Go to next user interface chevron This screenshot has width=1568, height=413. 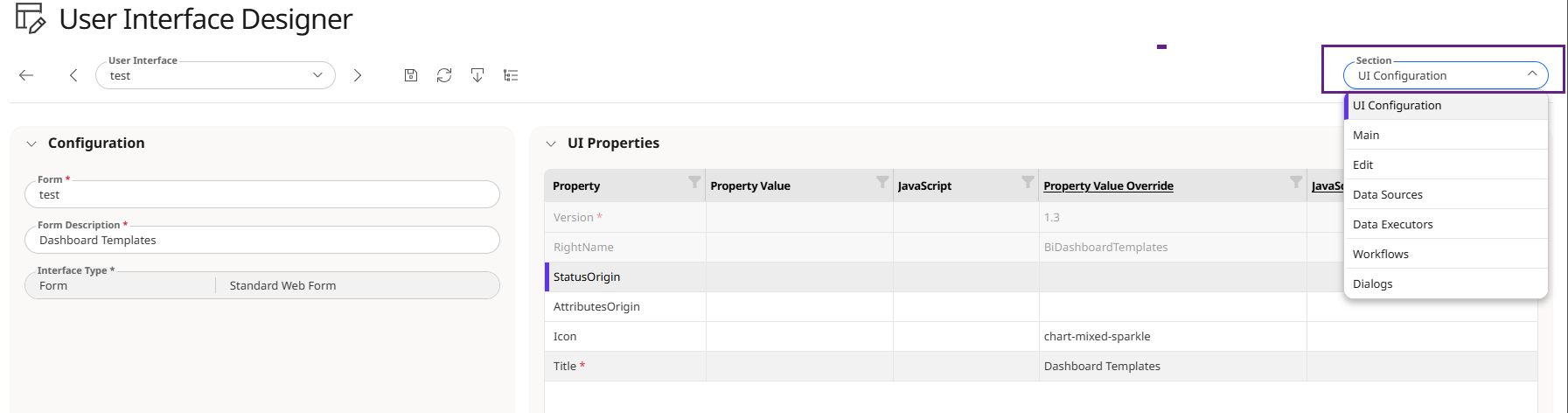[x=358, y=75]
